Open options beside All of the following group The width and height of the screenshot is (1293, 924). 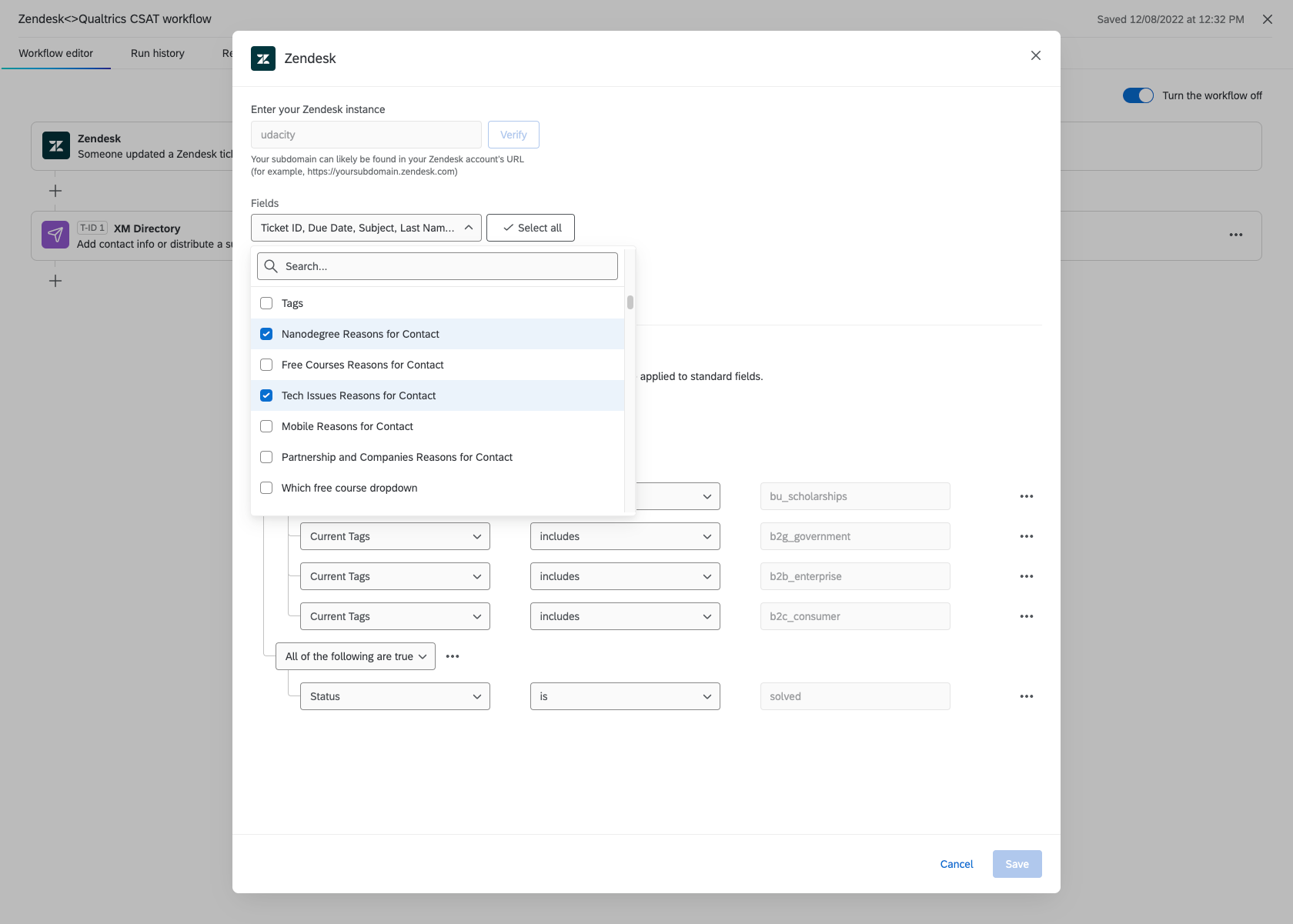coord(453,656)
